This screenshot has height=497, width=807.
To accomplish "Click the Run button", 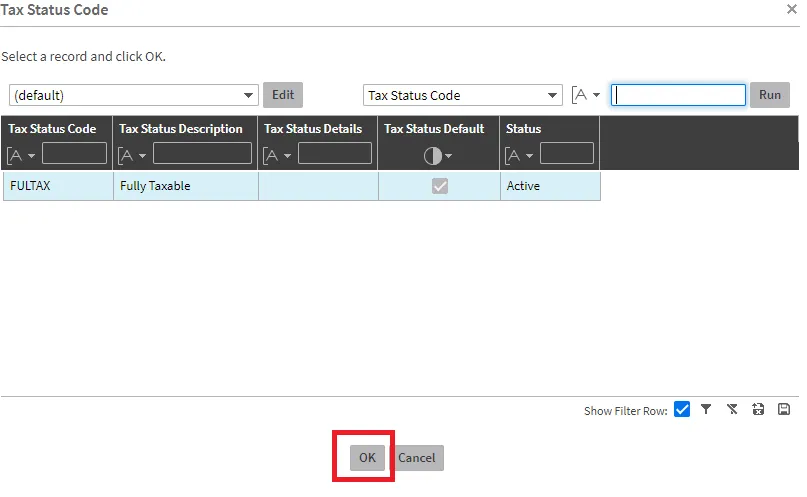I will coord(769,95).
